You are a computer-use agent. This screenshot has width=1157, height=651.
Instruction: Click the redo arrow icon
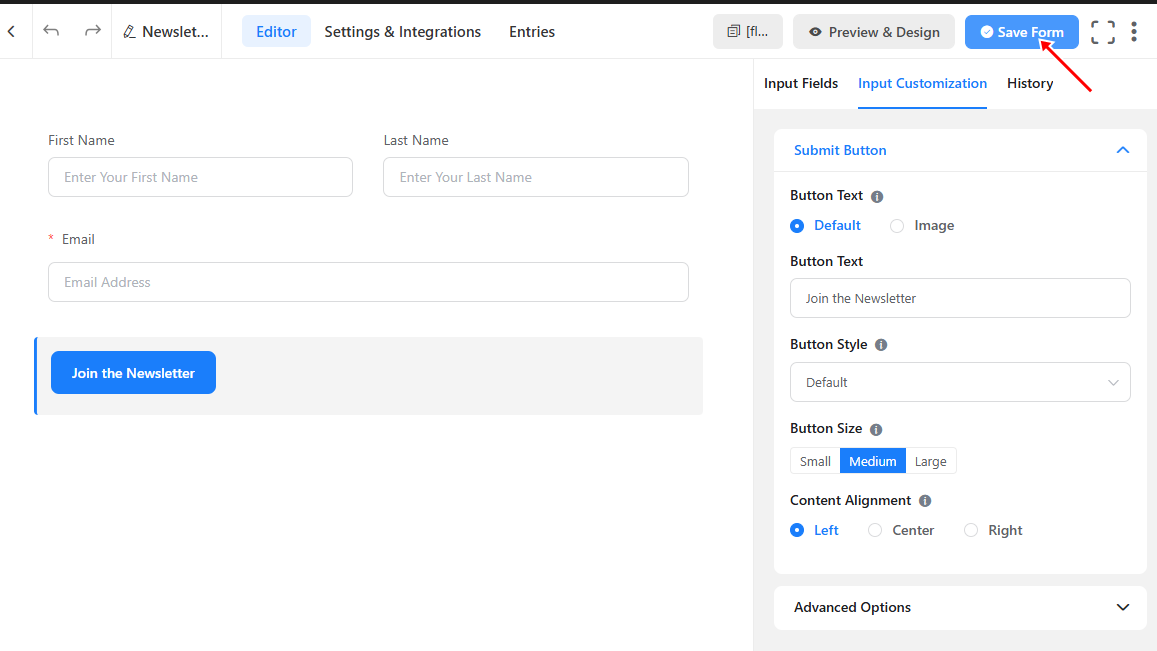coord(92,31)
